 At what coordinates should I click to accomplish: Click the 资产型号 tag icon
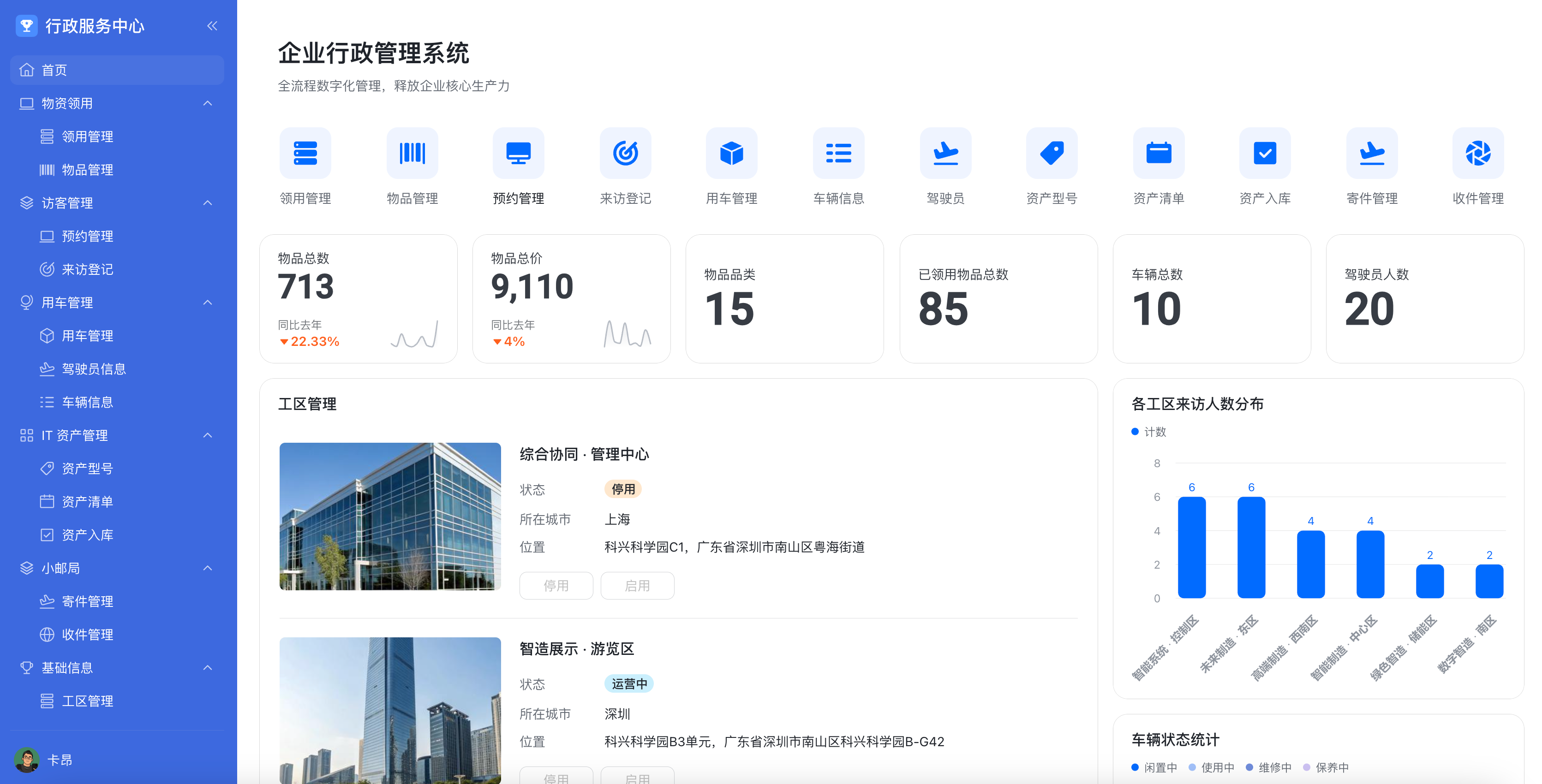[1052, 153]
